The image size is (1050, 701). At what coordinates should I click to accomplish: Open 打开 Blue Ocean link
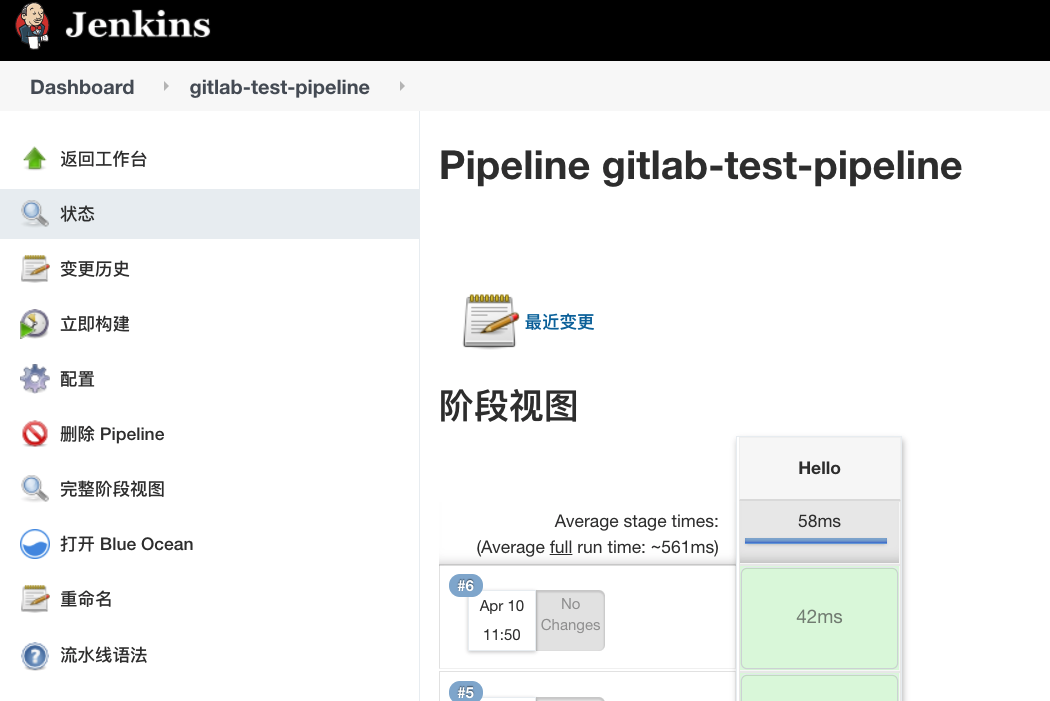click(x=127, y=544)
